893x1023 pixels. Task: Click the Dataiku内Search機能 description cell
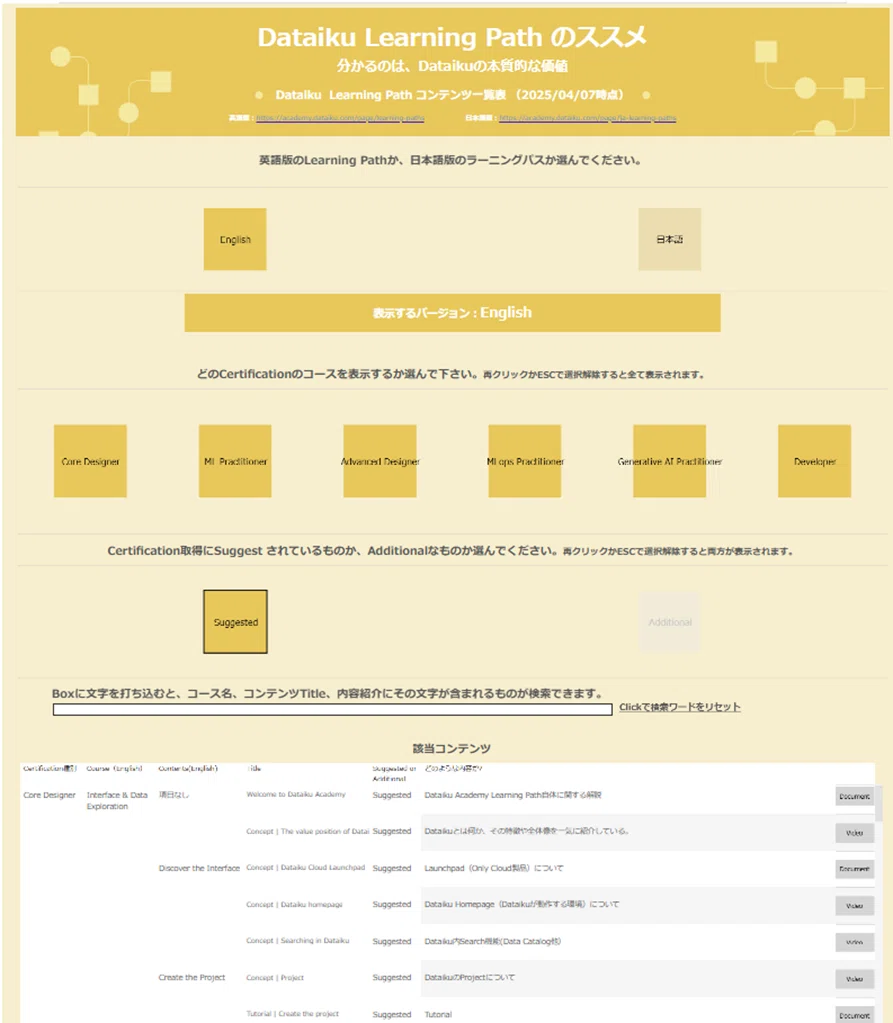[x=492, y=941]
